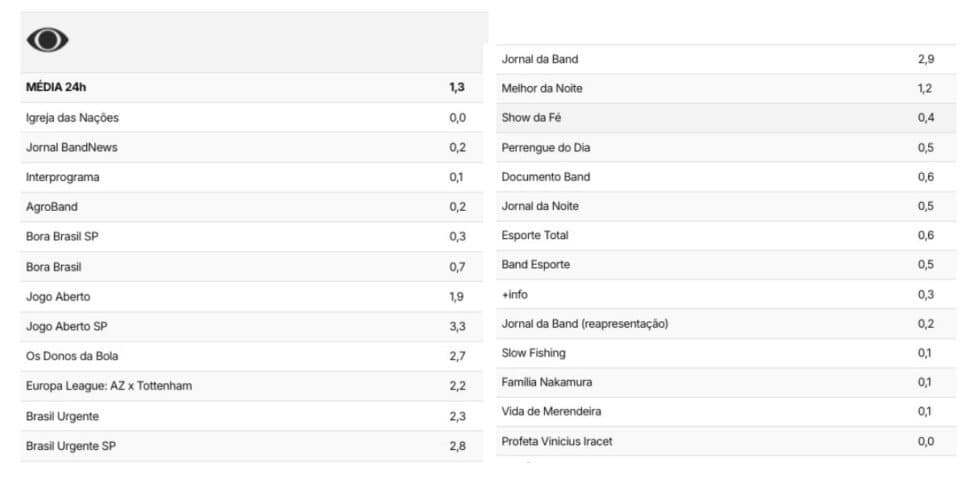Open the AgroBand program row
Viewport: 966px width, 483px height.
(x=252, y=207)
